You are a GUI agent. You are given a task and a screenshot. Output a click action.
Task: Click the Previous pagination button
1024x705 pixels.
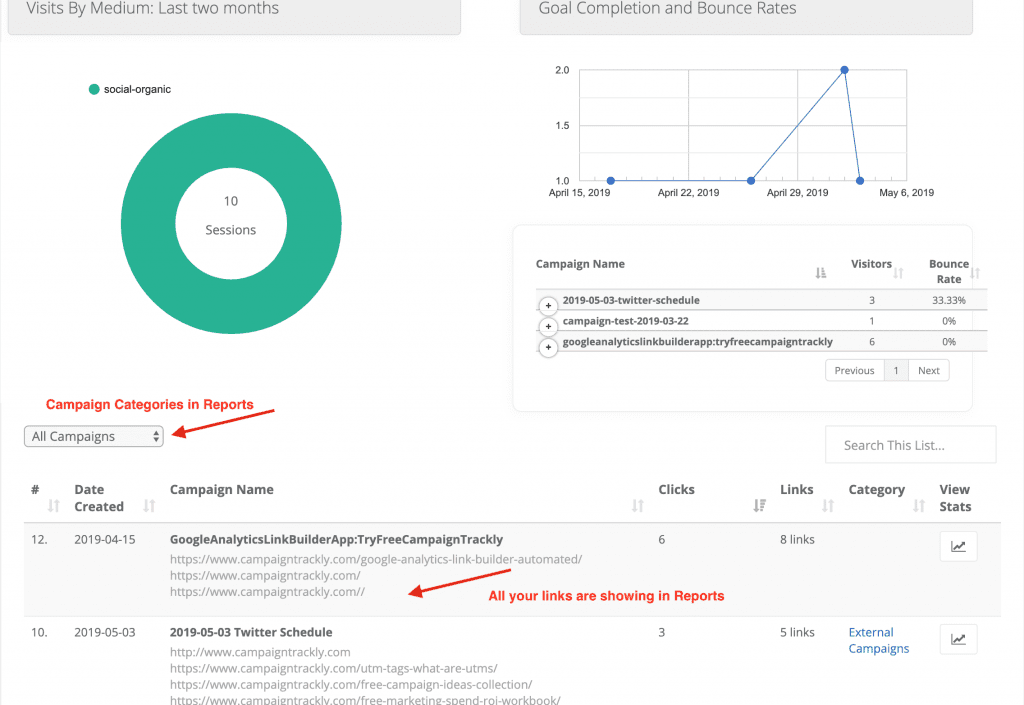[854, 370]
